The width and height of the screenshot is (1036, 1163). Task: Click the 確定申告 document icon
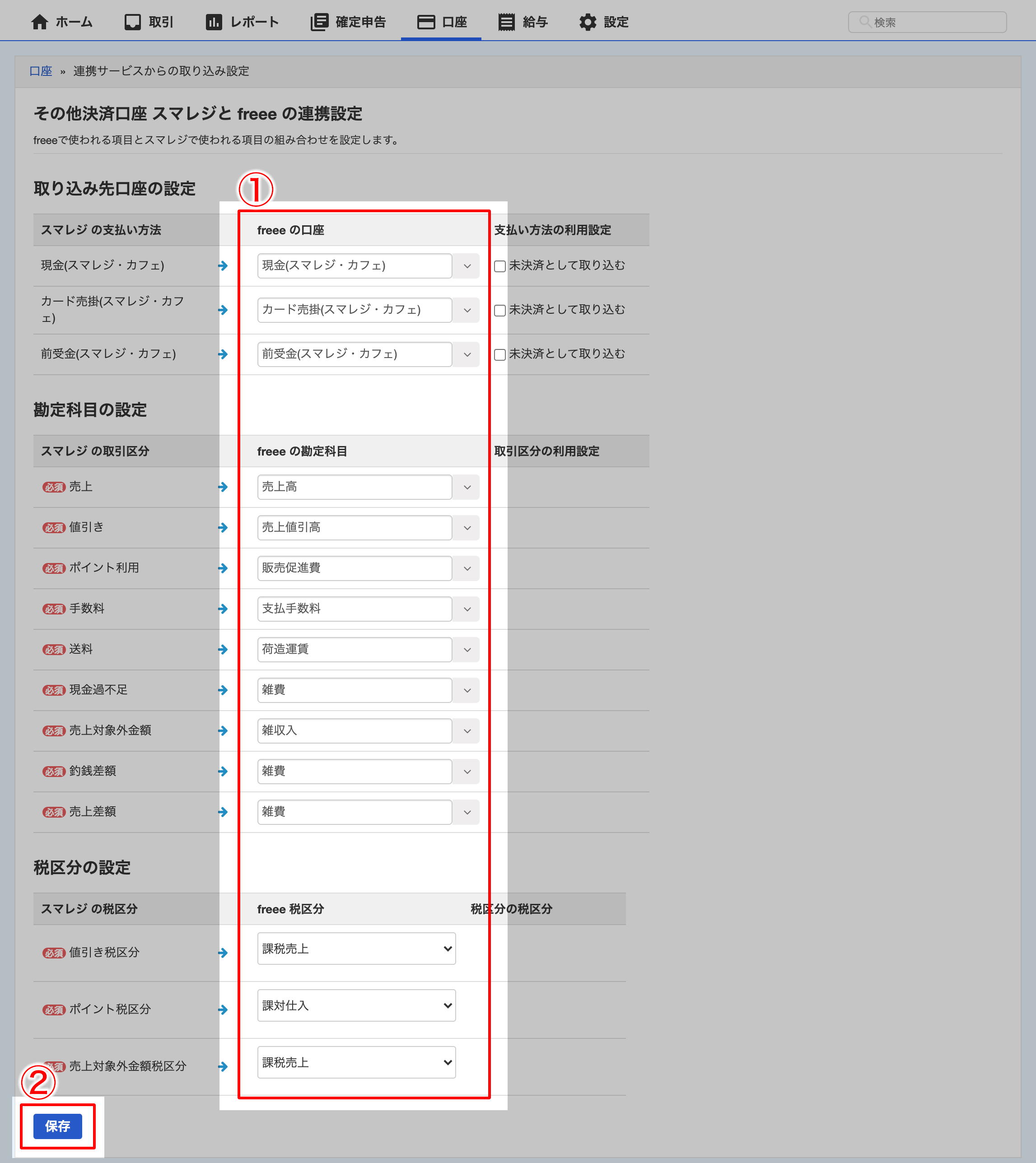click(319, 22)
